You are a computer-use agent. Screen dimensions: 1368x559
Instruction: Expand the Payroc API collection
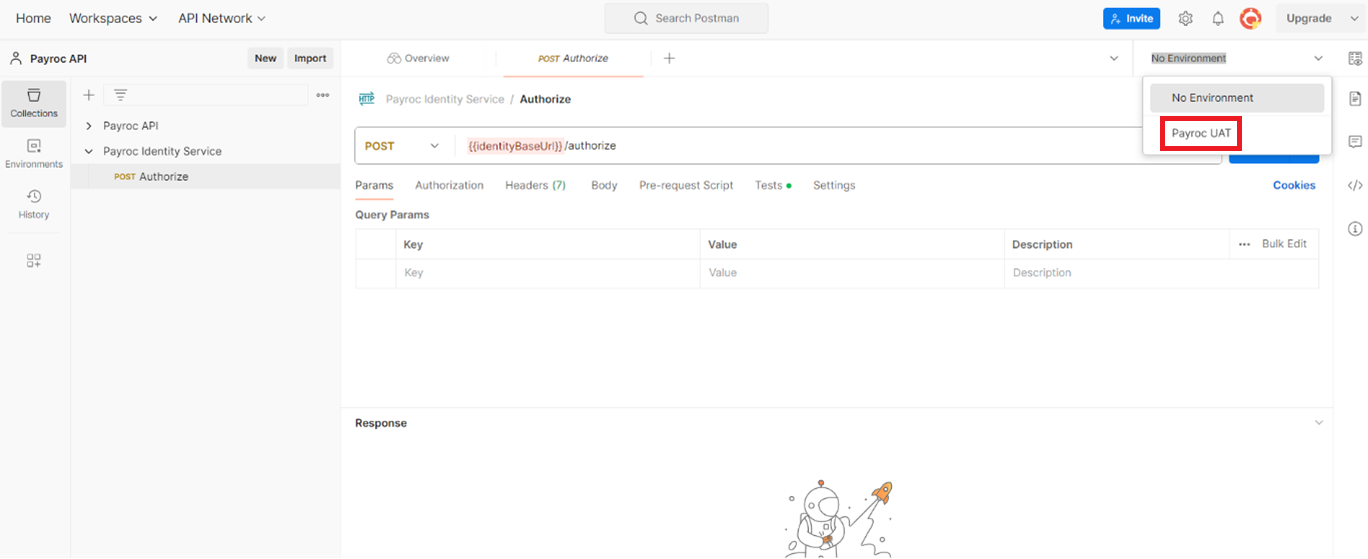click(x=89, y=126)
